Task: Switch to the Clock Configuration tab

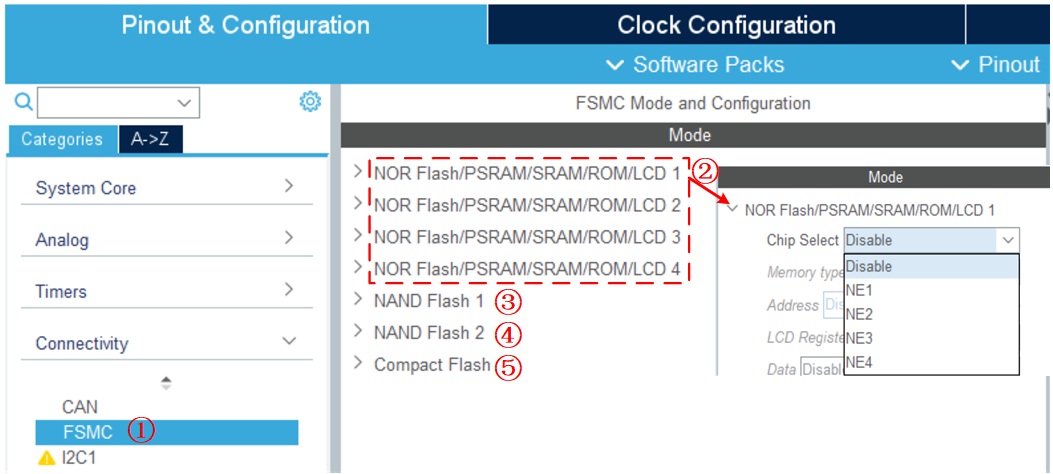Action: tap(726, 25)
